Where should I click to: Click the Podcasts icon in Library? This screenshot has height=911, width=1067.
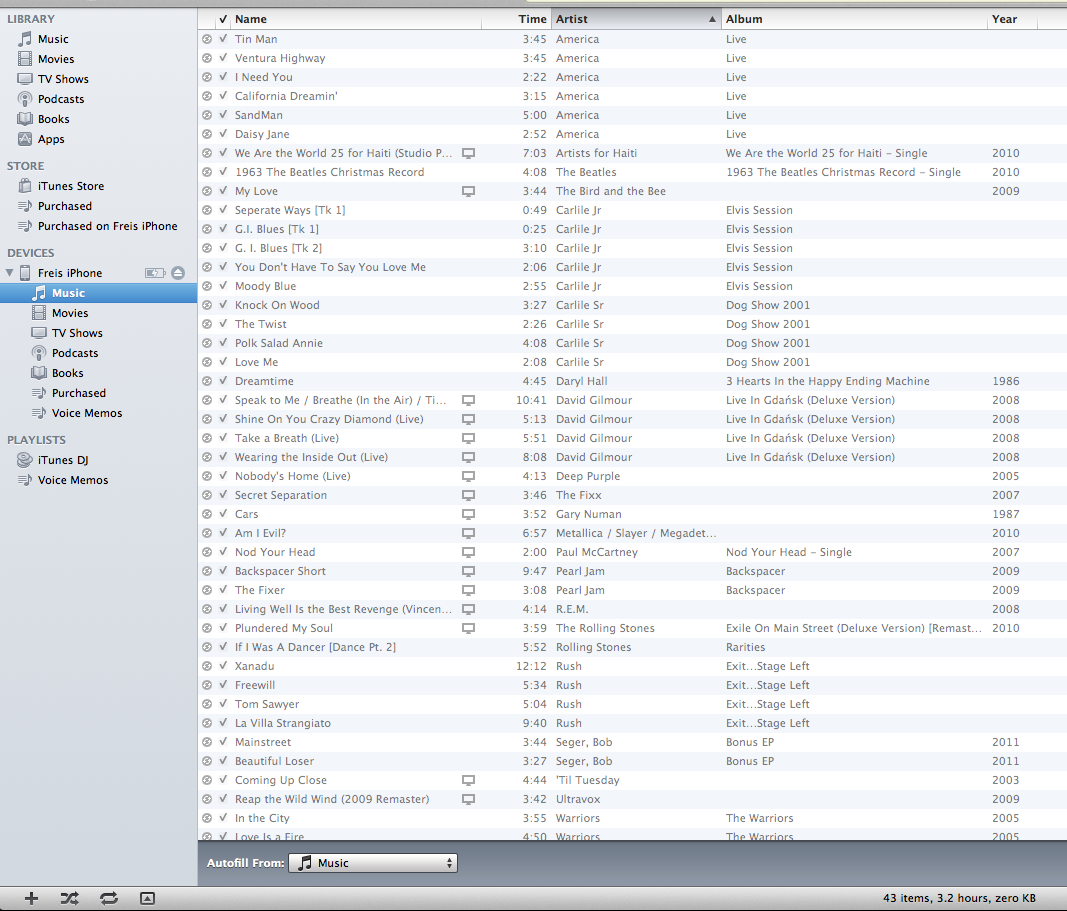25,99
